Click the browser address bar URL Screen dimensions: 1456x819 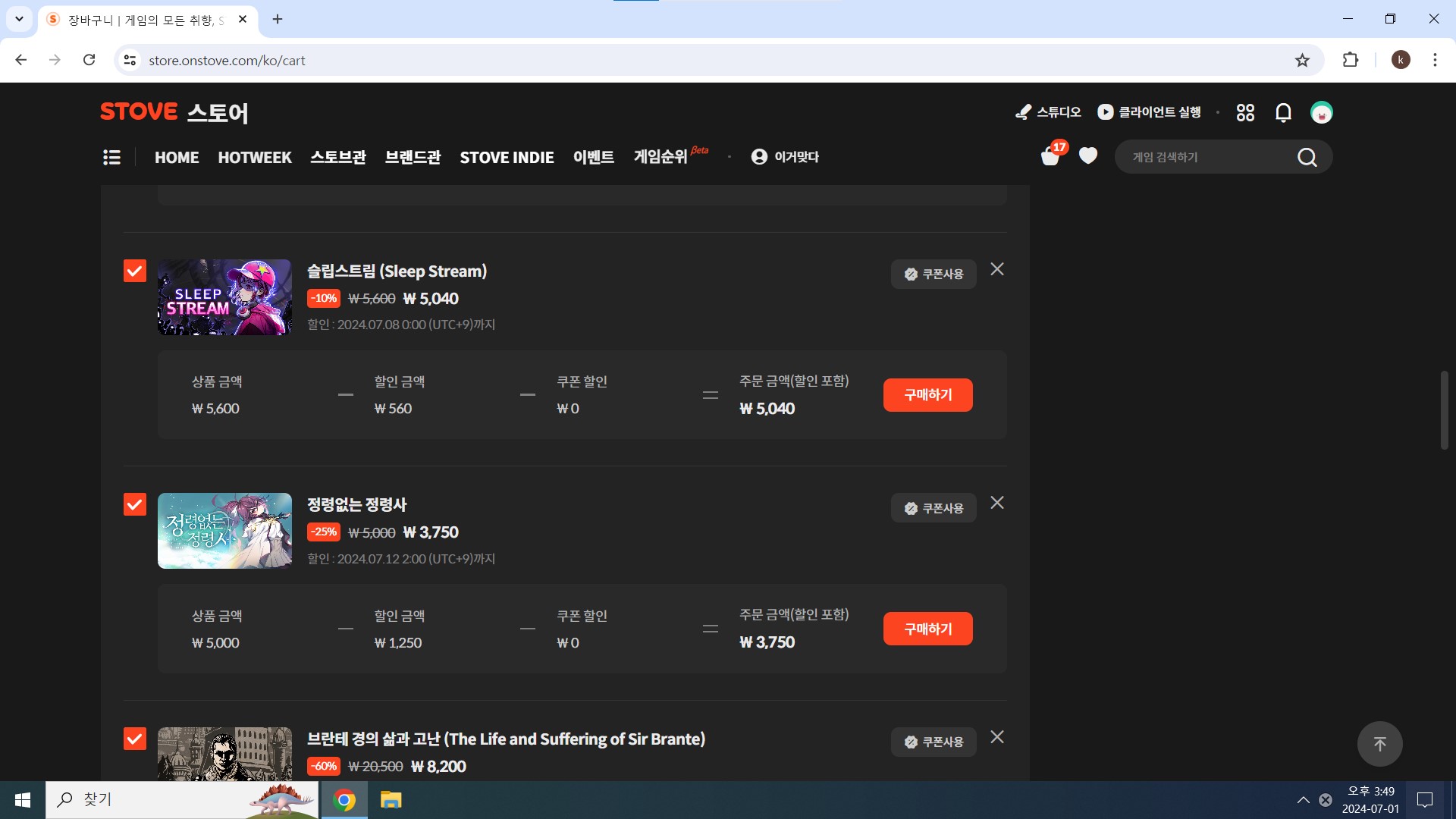click(227, 60)
